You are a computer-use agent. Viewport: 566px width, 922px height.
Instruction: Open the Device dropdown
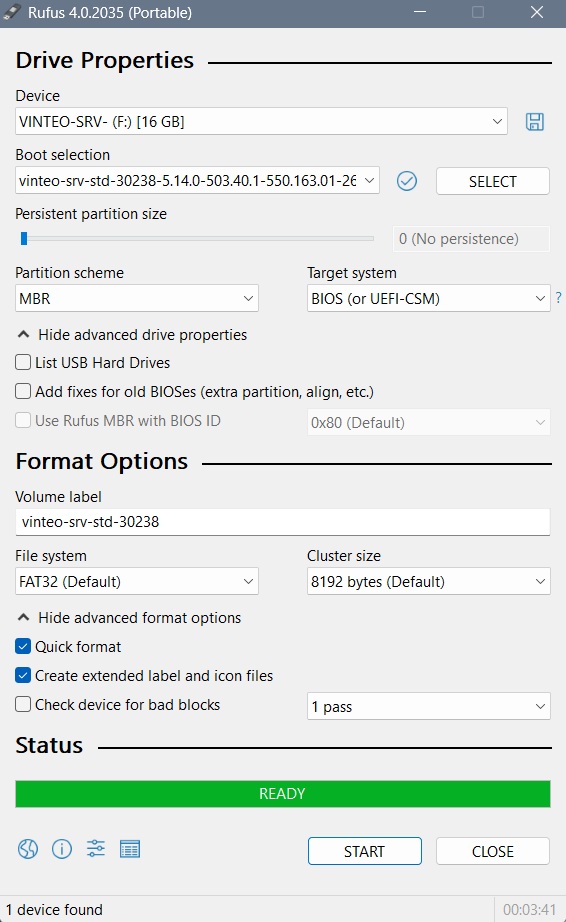262,121
